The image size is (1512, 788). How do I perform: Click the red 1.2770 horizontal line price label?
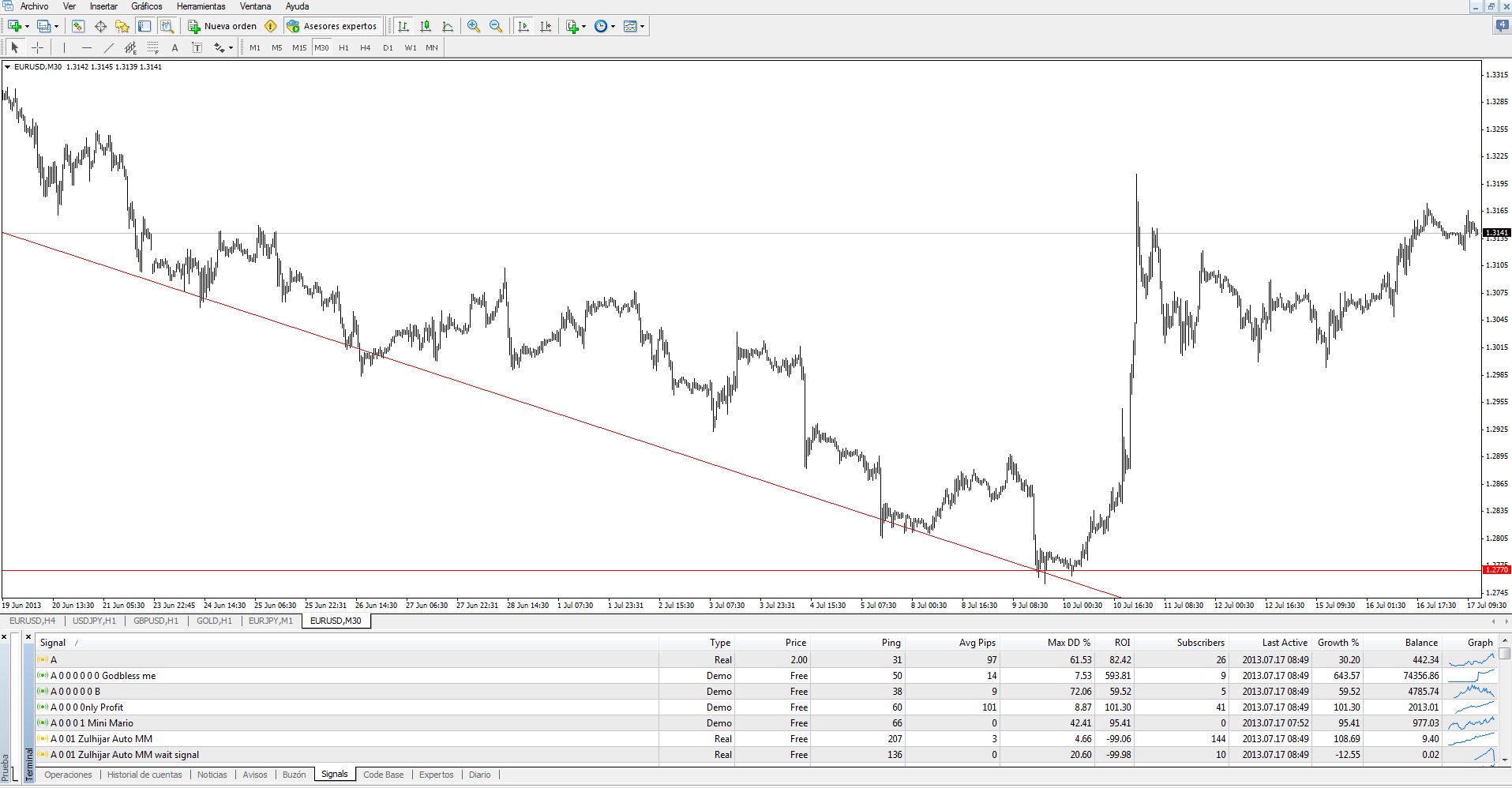pos(1497,570)
